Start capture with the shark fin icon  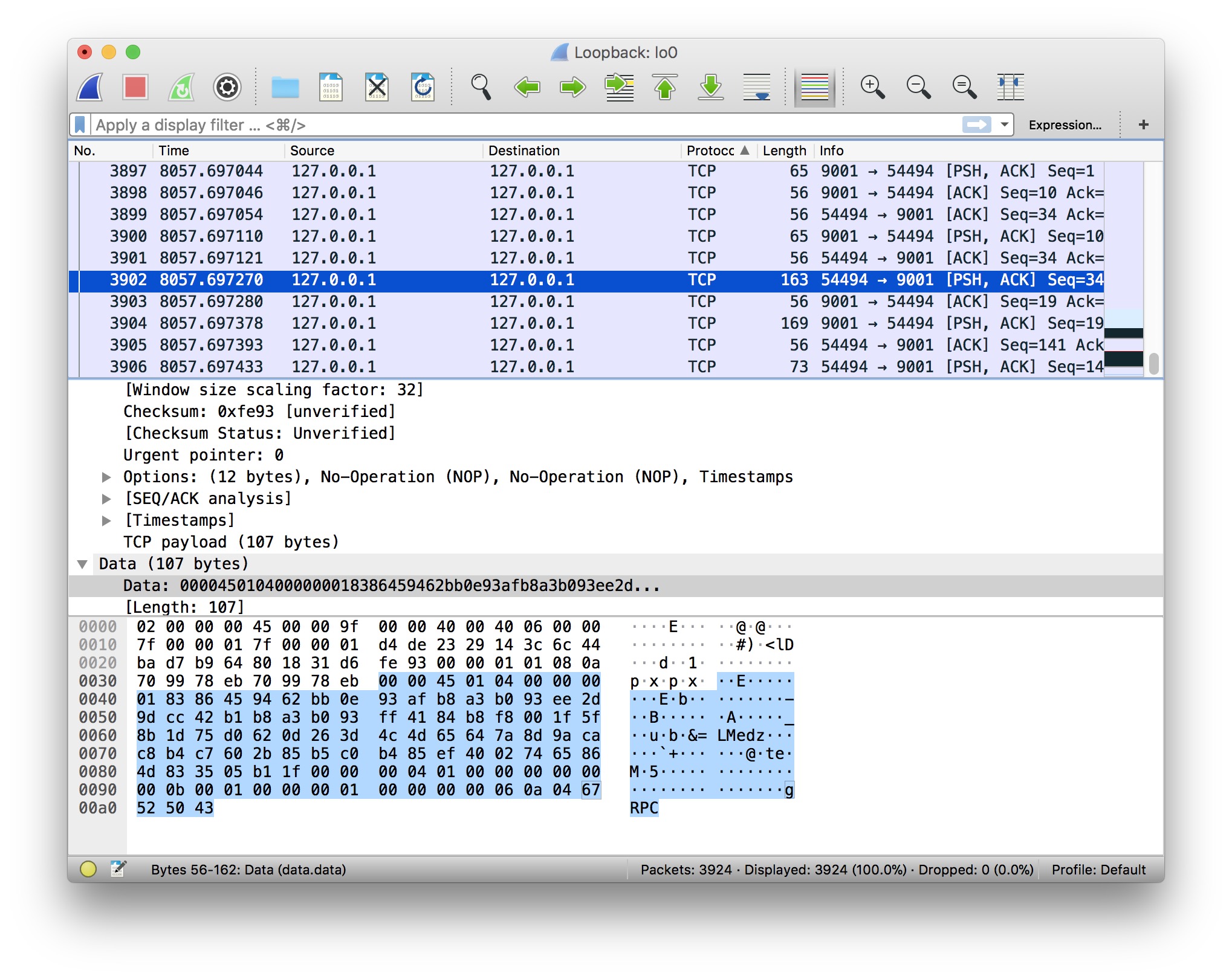pyautogui.click(x=90, y=87)
